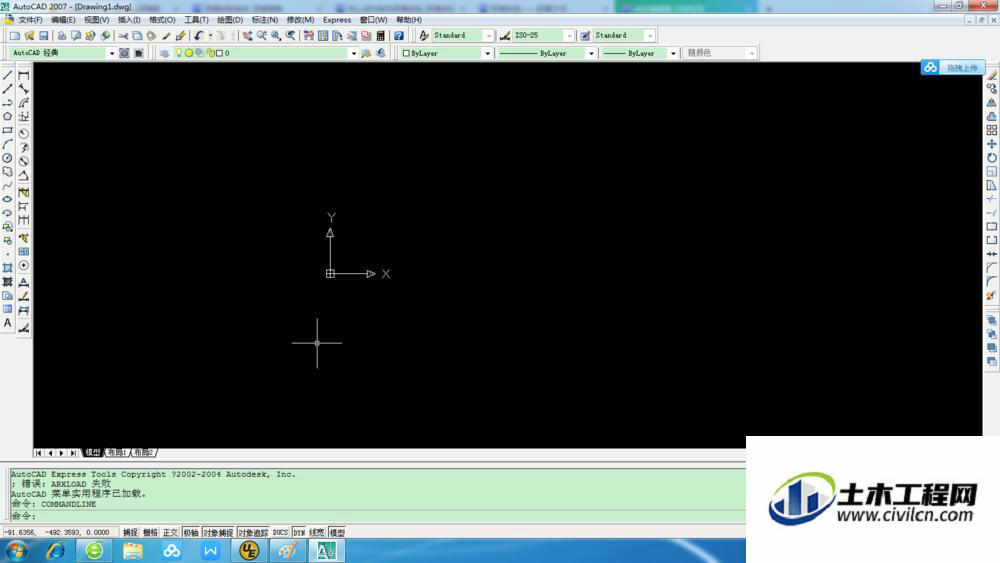This screenshot has width=1000, height=563.
Task: Select the Rotate tool in Modify toolbar
Action: [992, 157]
